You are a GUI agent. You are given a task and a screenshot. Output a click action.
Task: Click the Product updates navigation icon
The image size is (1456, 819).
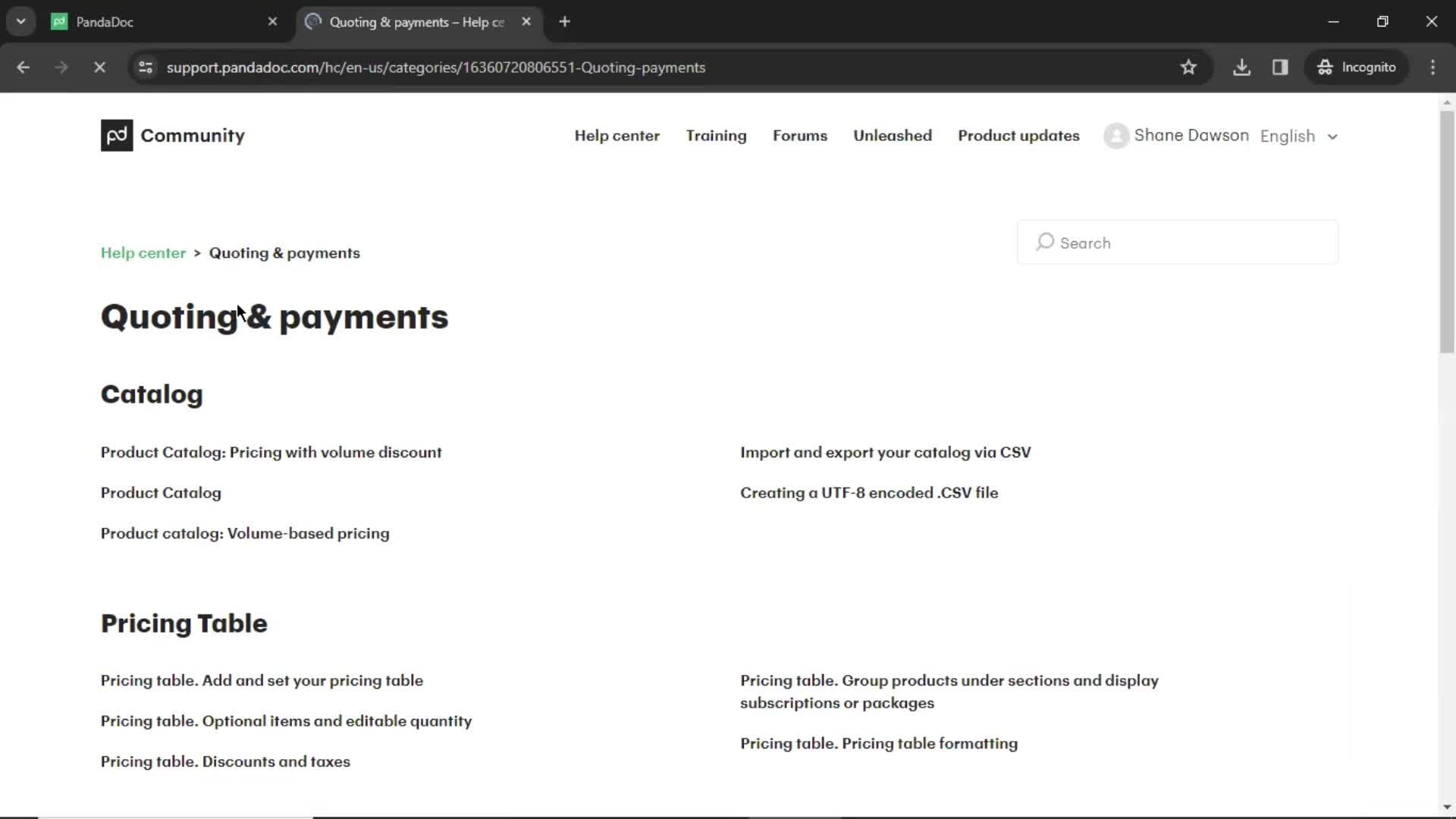pos(1019,135)
